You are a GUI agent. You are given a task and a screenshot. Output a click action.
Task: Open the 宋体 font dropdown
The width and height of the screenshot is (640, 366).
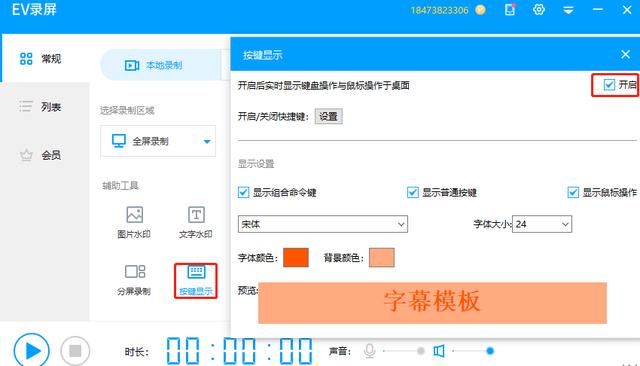(323, 224)
